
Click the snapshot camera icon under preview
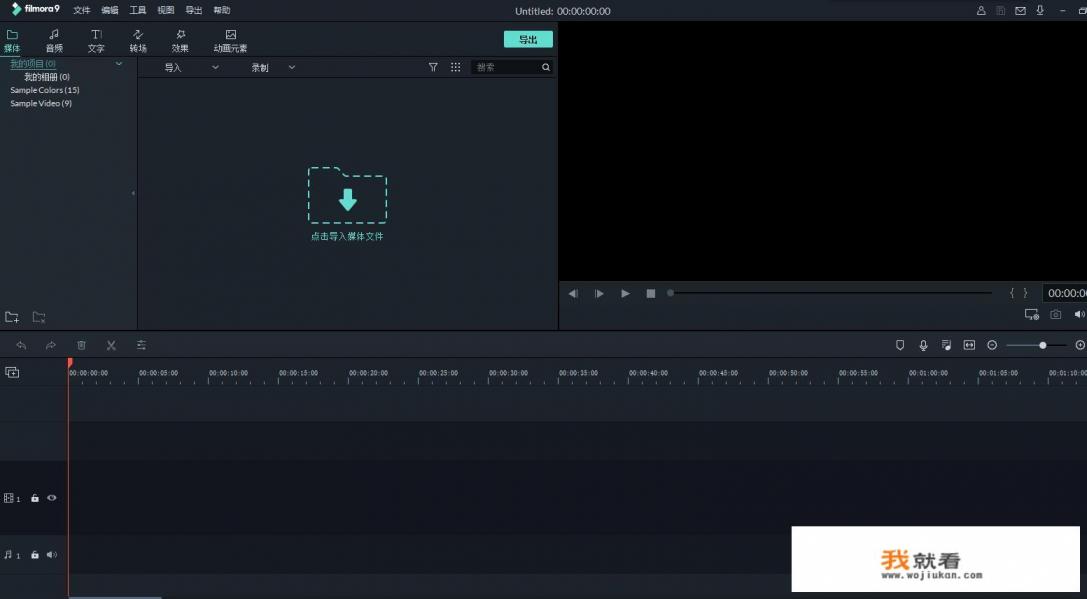coord(1056,315)
